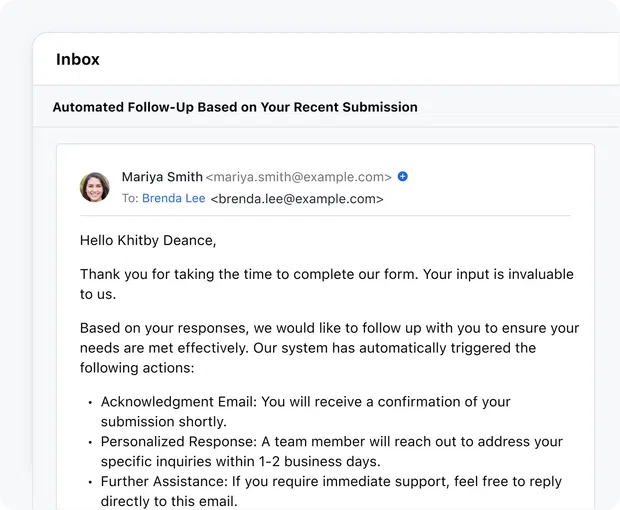Click the 'Further Assistance' bullet item

pos(331,491)
